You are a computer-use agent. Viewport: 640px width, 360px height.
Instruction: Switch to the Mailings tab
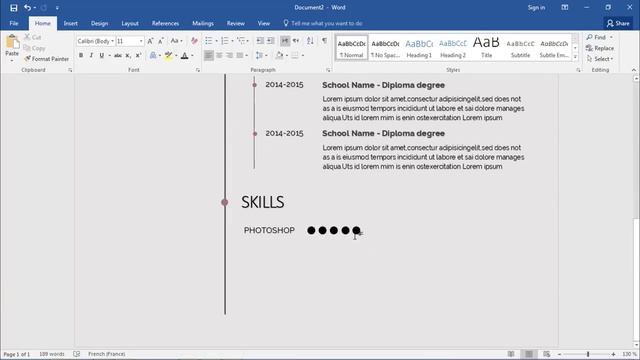coord(203,24)
